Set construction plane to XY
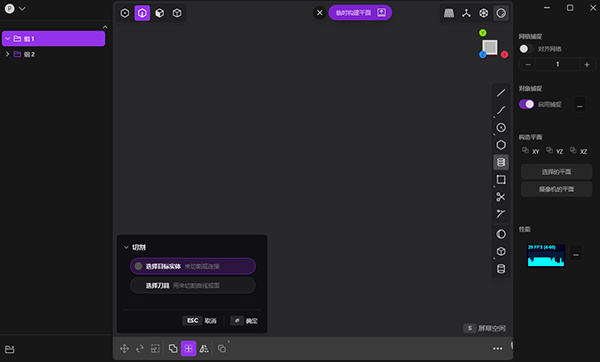The height and width of the screenshot is (362, 600). [x=531, y=151]
